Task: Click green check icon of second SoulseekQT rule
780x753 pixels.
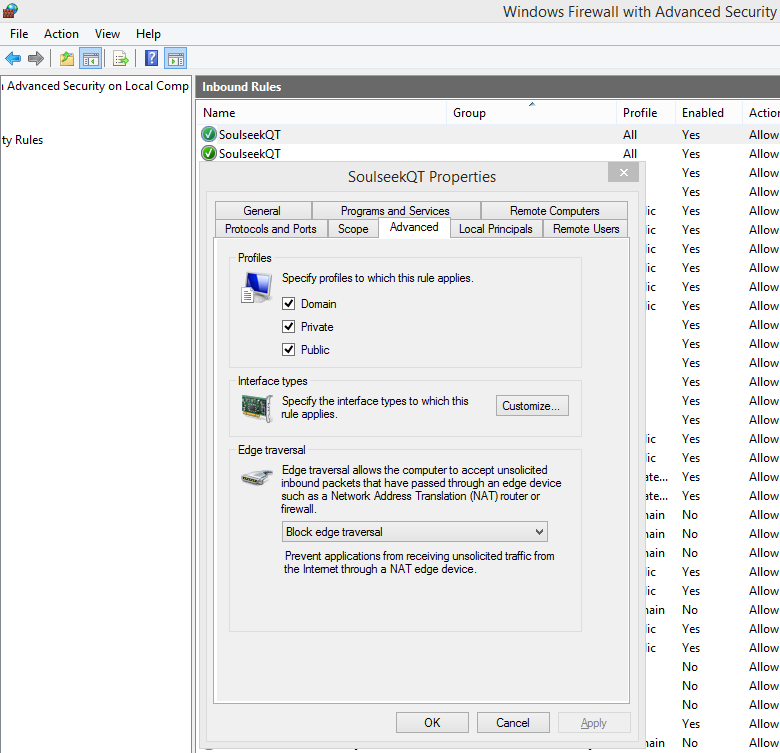Action: pos(209,153)
